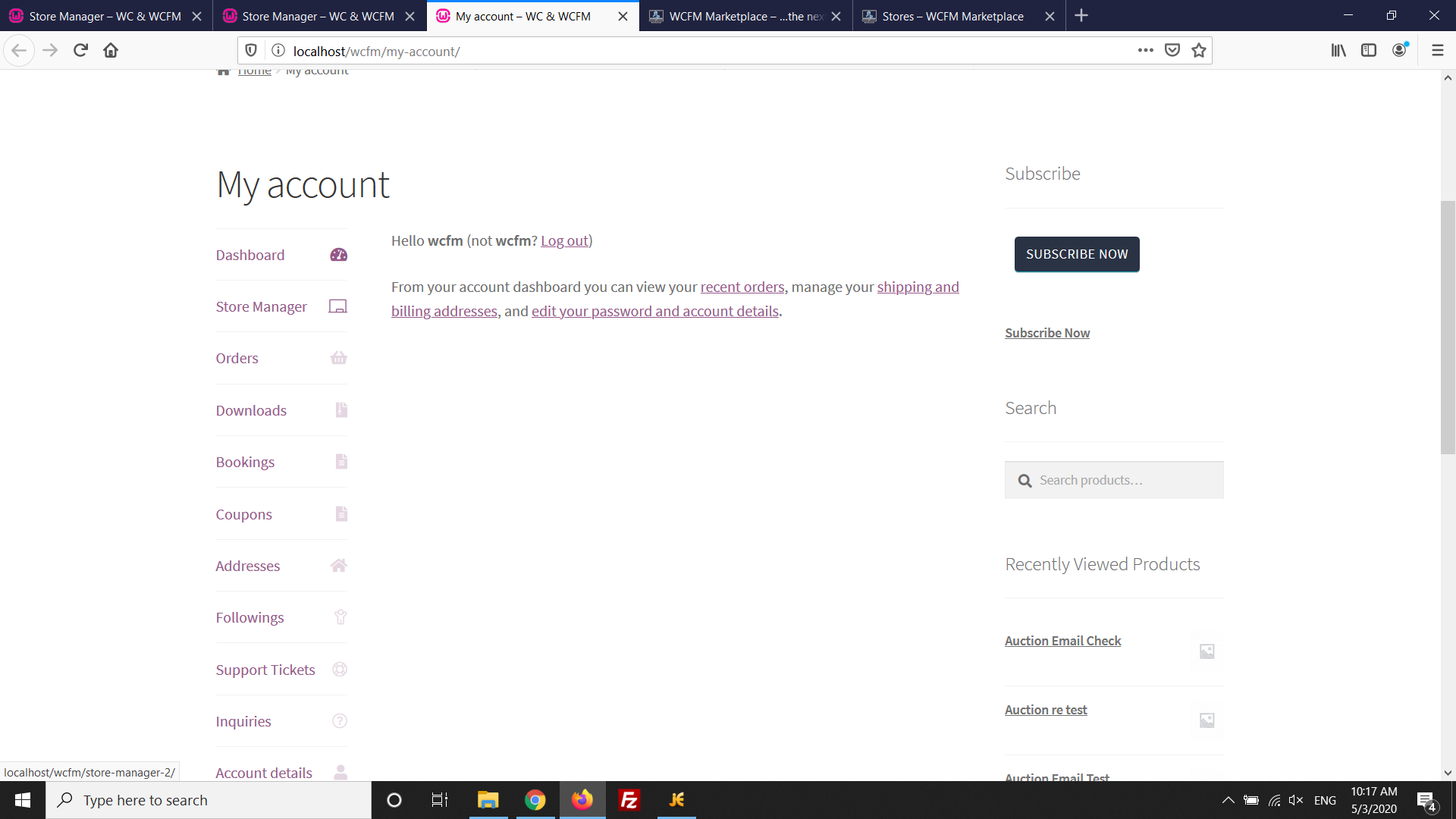Viewport: 1456px width, 819px height.
Task: Click the Auction Email Check thumbnail
Action: 1207,651
